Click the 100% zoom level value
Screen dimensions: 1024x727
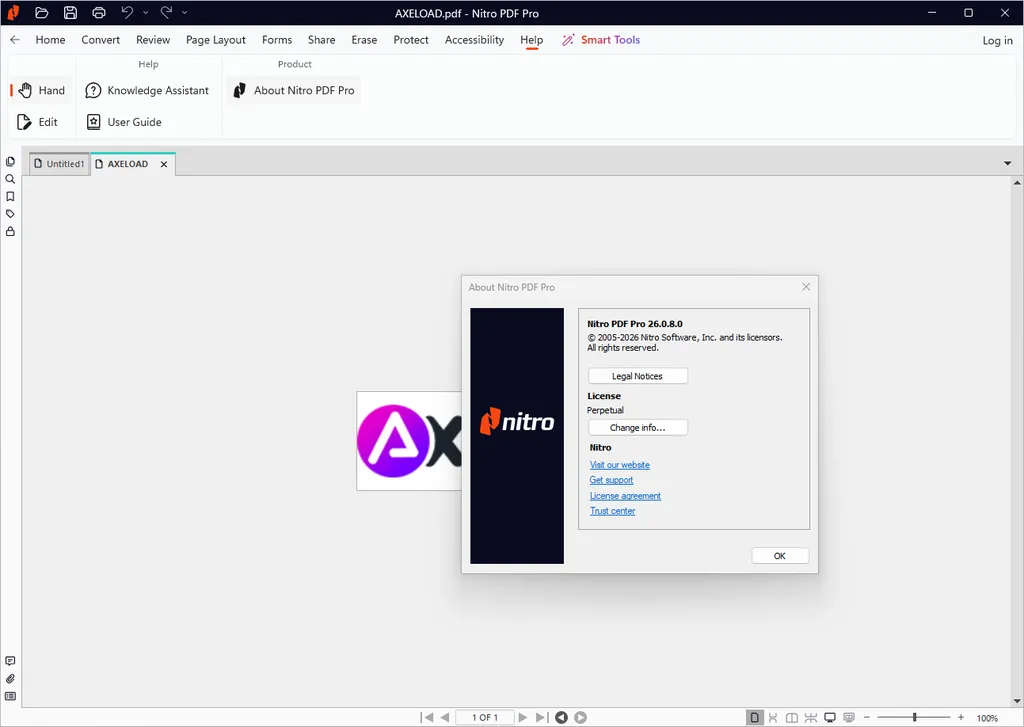pos(987,718)
